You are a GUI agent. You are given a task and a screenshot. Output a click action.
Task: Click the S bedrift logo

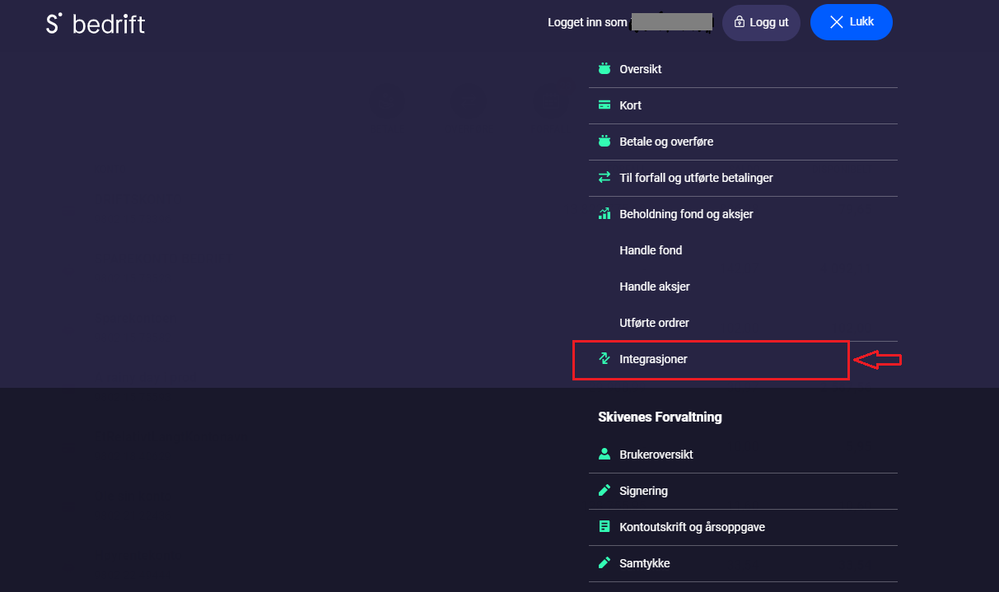coord(96,23)
